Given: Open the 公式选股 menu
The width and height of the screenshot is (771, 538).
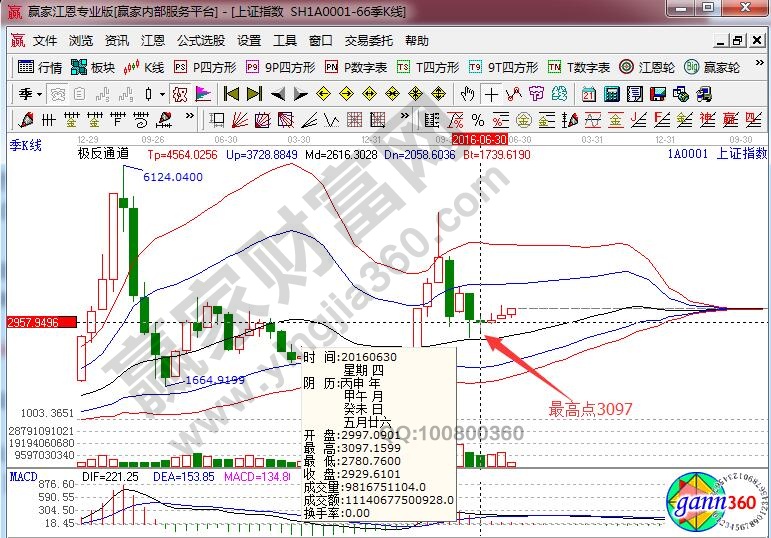Looking at the screenshot, I should (x=201, y=41).
